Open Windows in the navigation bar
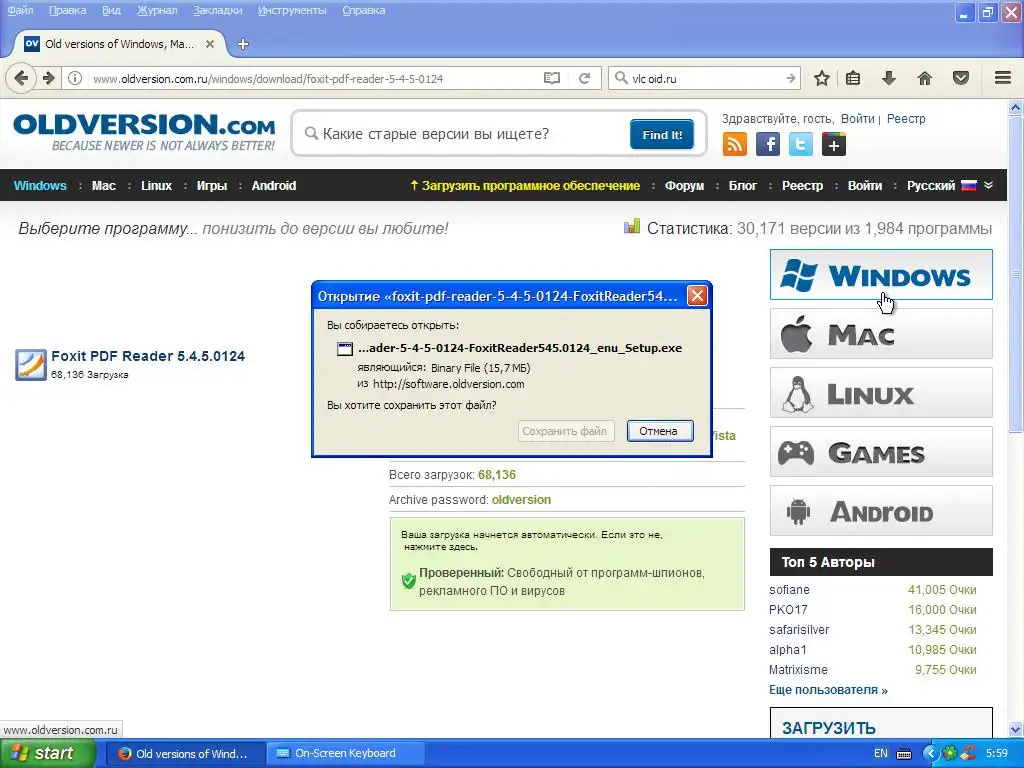This screenshot has height=768, width=1024. point(40,185)
